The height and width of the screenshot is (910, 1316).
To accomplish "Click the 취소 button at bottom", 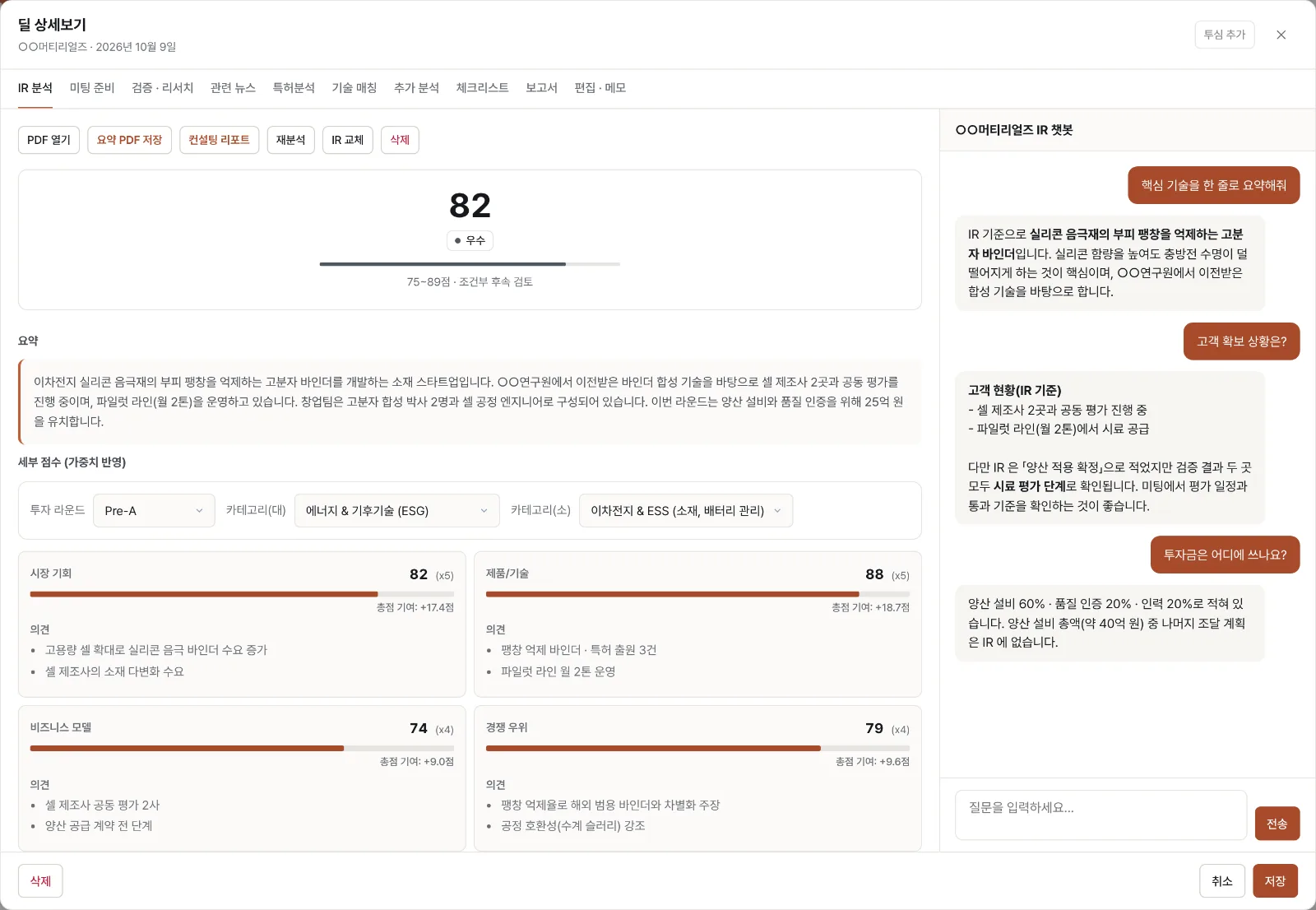I will pyautogui.click(x=1222, y=881).
